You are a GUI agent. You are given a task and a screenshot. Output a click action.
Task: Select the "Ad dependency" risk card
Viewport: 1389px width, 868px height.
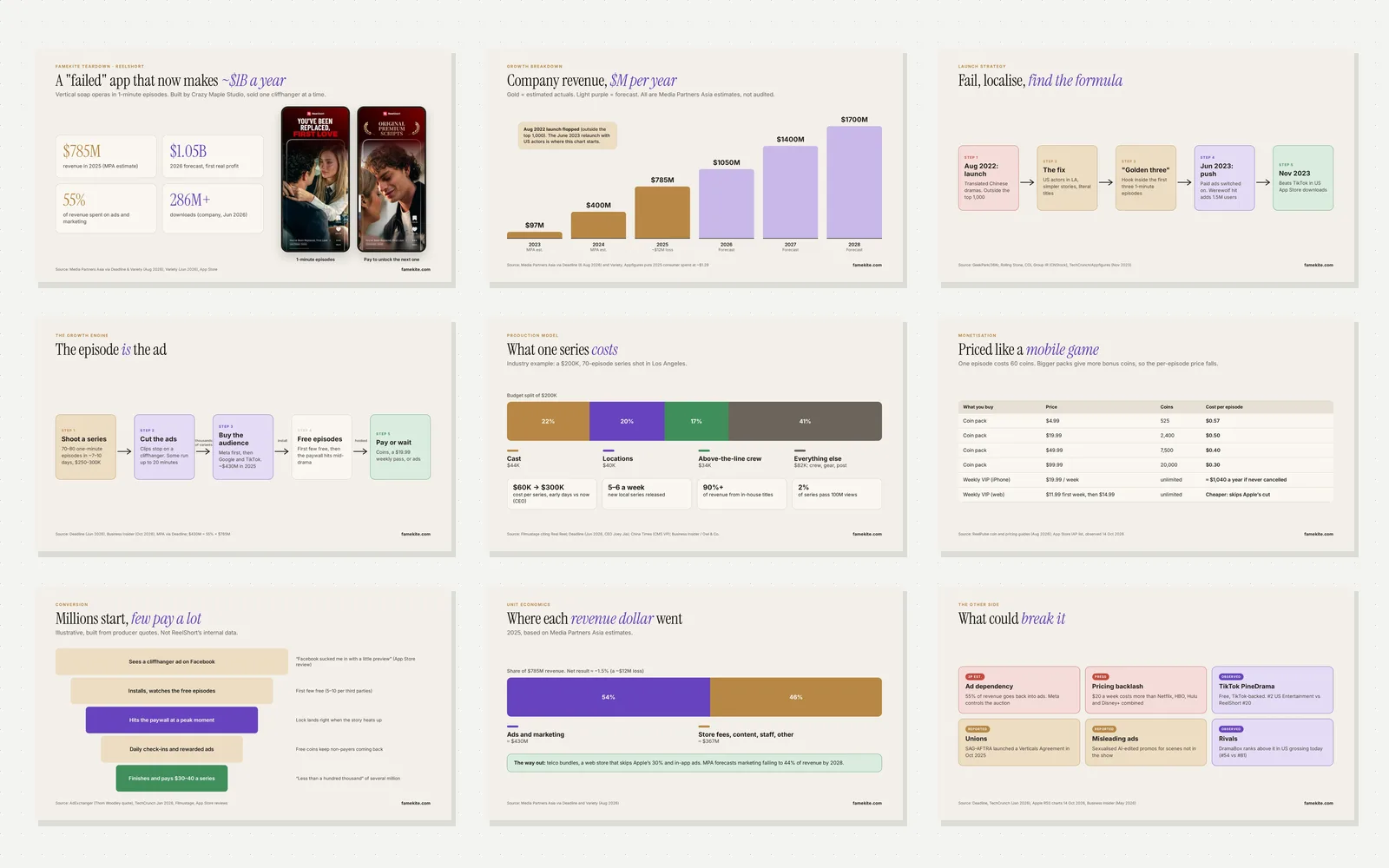(x=1019, y=690)
